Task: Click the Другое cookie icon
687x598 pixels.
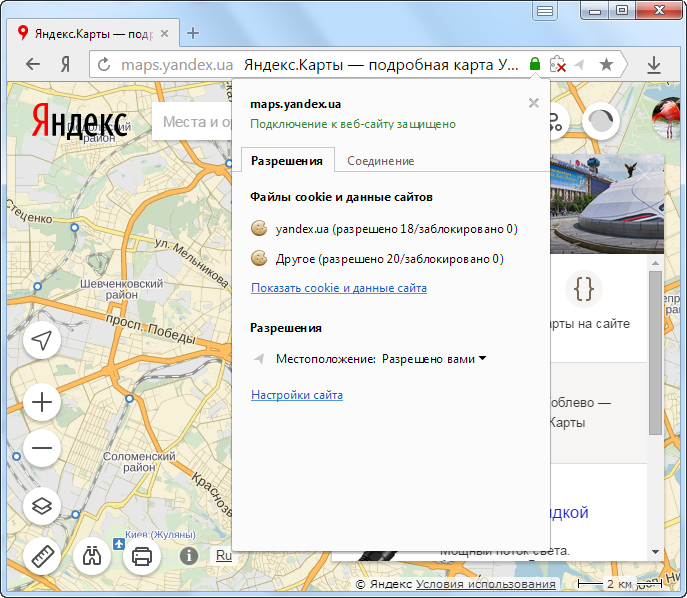Action: [x=259, y=258]
